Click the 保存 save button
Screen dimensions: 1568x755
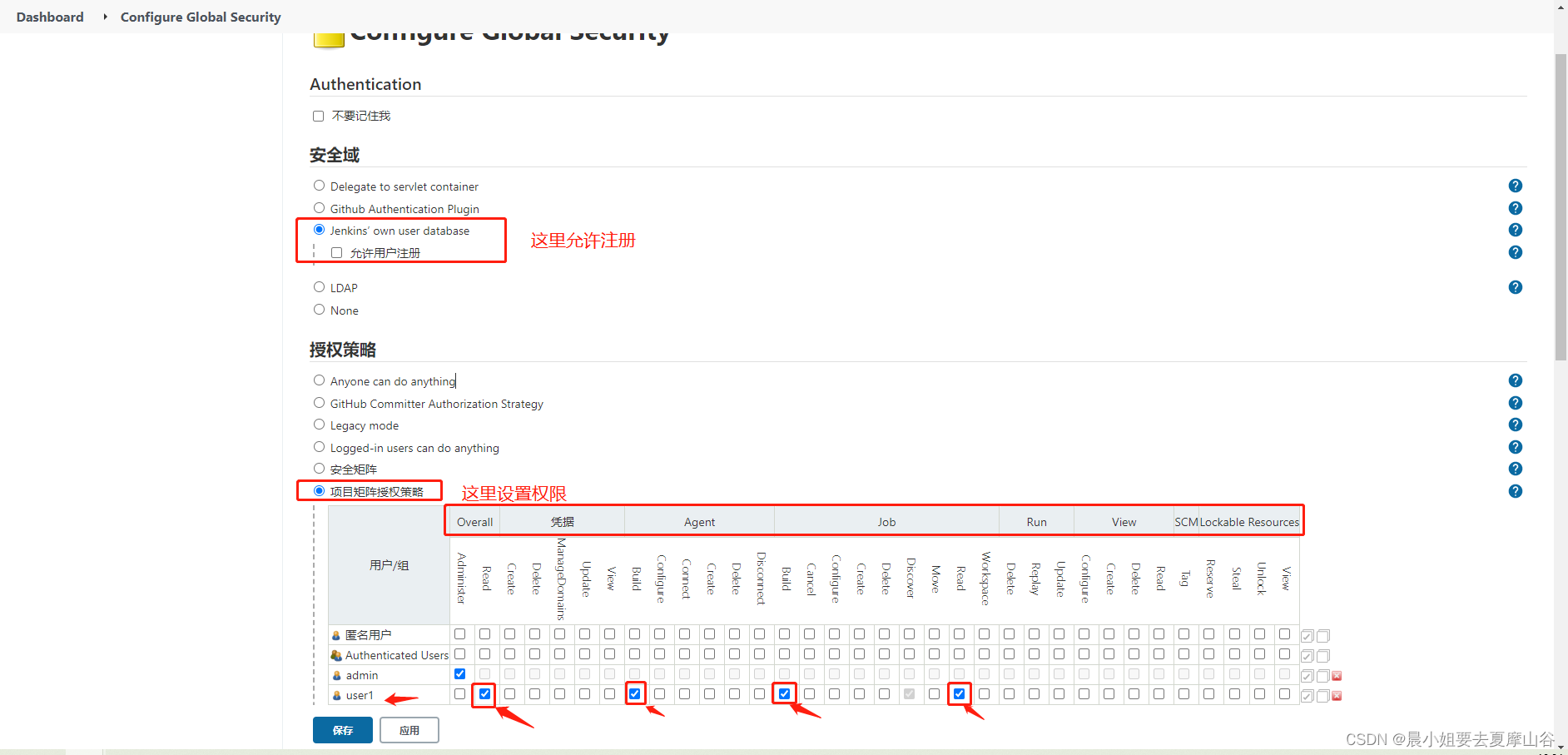point(343,730)
